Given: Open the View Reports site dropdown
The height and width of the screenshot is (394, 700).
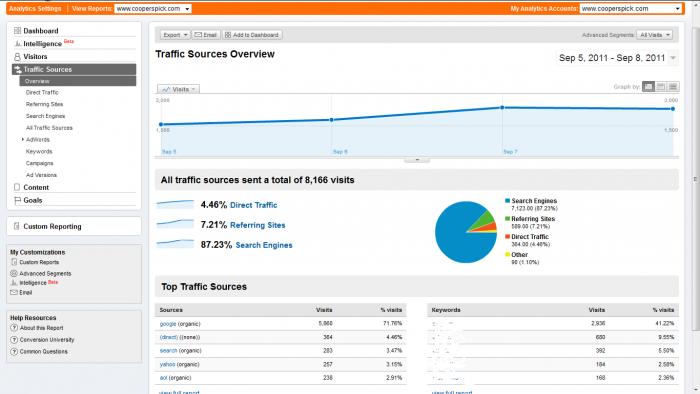Looking at the screenshot, I should (x=153, y=8).
